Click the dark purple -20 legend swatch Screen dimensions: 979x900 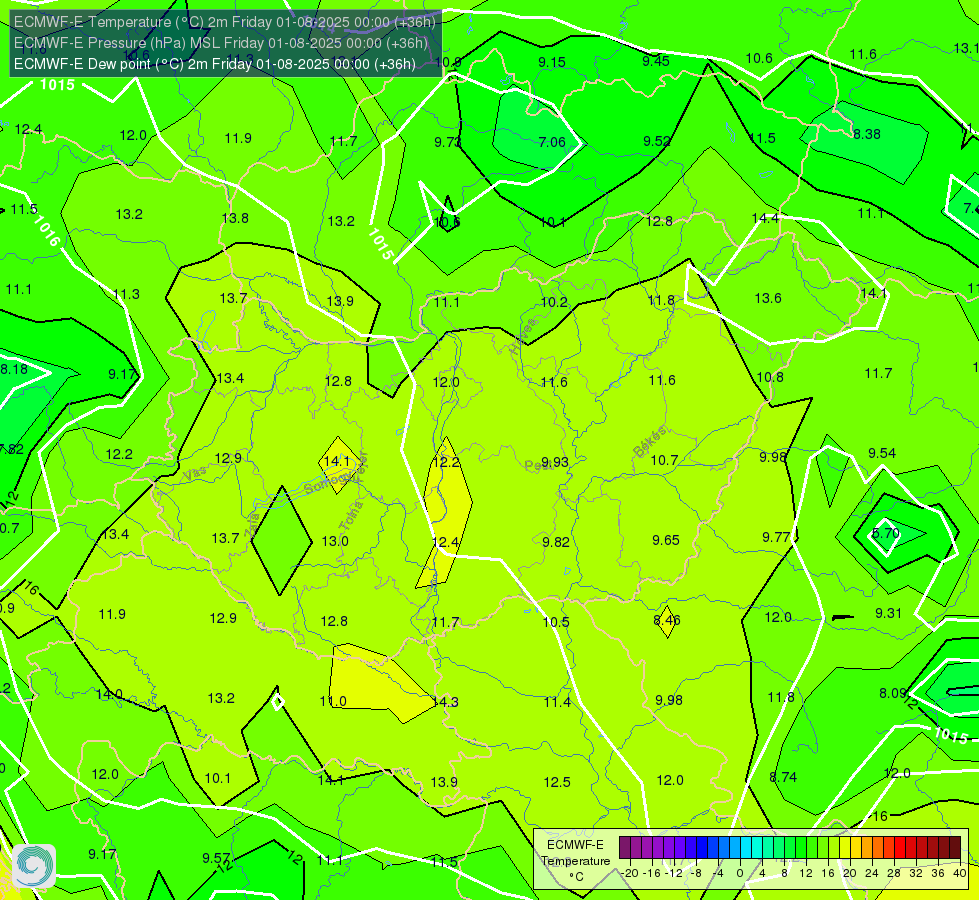click(625, 848)
